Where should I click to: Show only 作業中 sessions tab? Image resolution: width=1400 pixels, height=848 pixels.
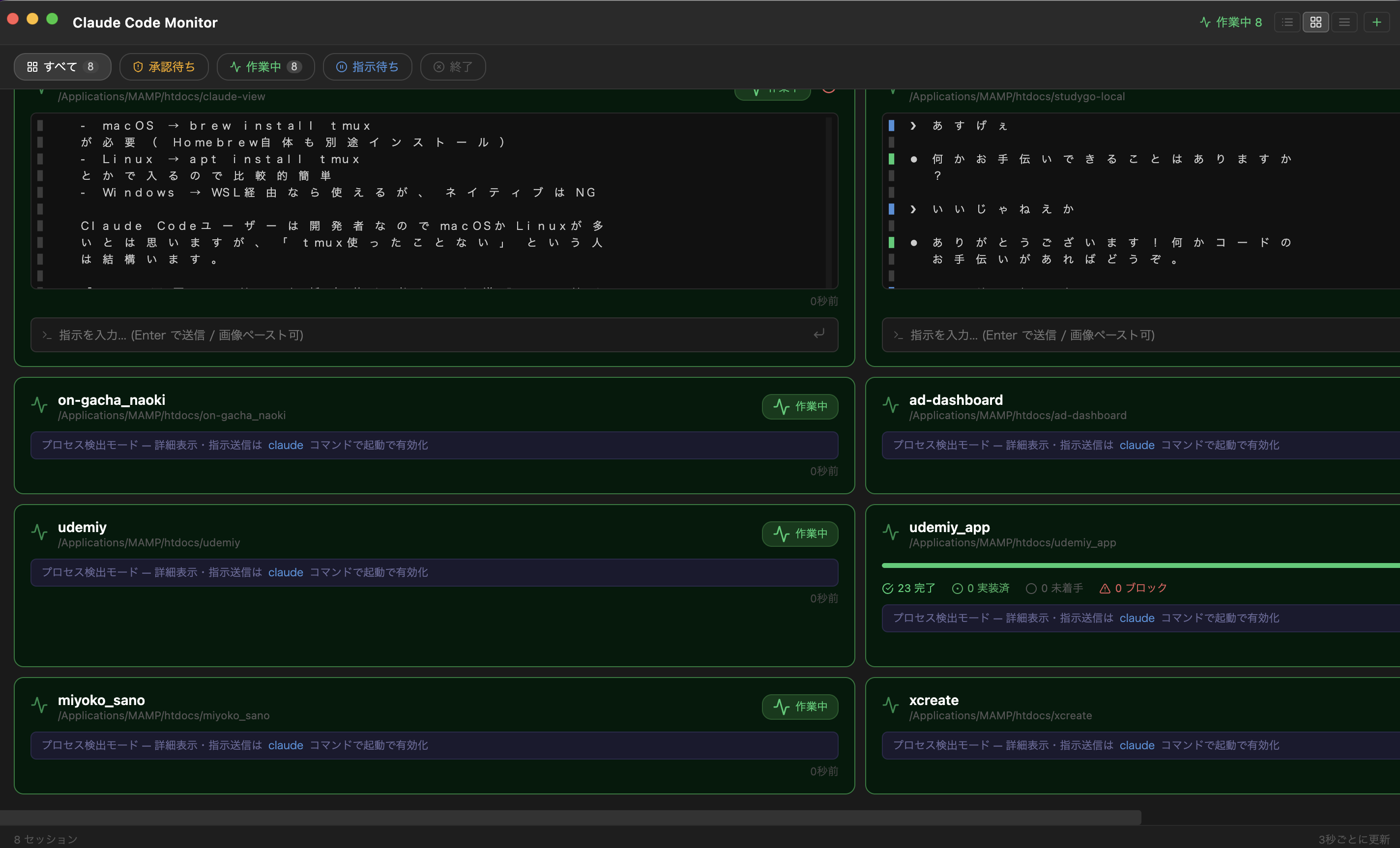click(x=265, y=66)
